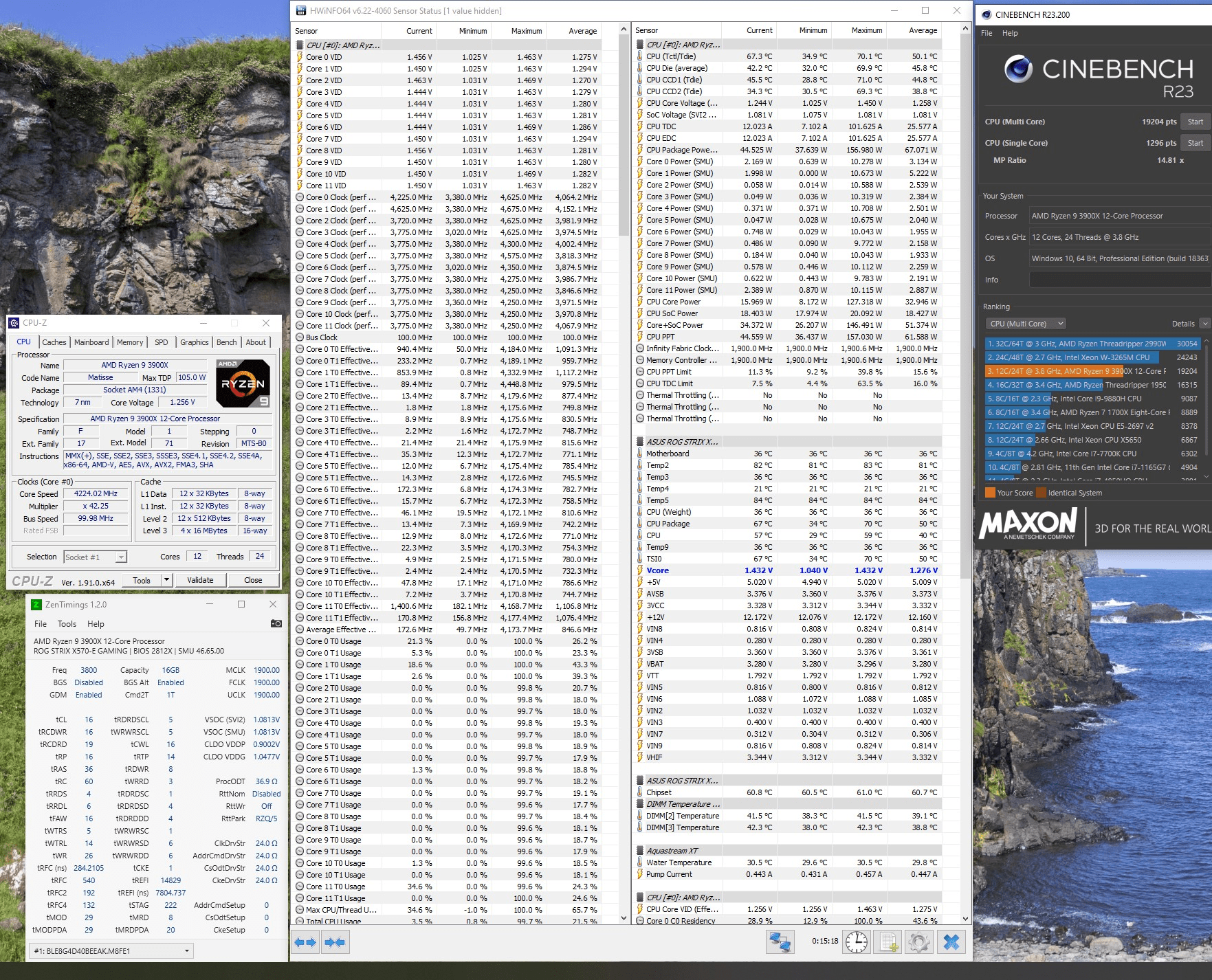The image size is (1212, 980).
Task: Click the Tools button in CPU-Z
Action: (x=142, y=580)
